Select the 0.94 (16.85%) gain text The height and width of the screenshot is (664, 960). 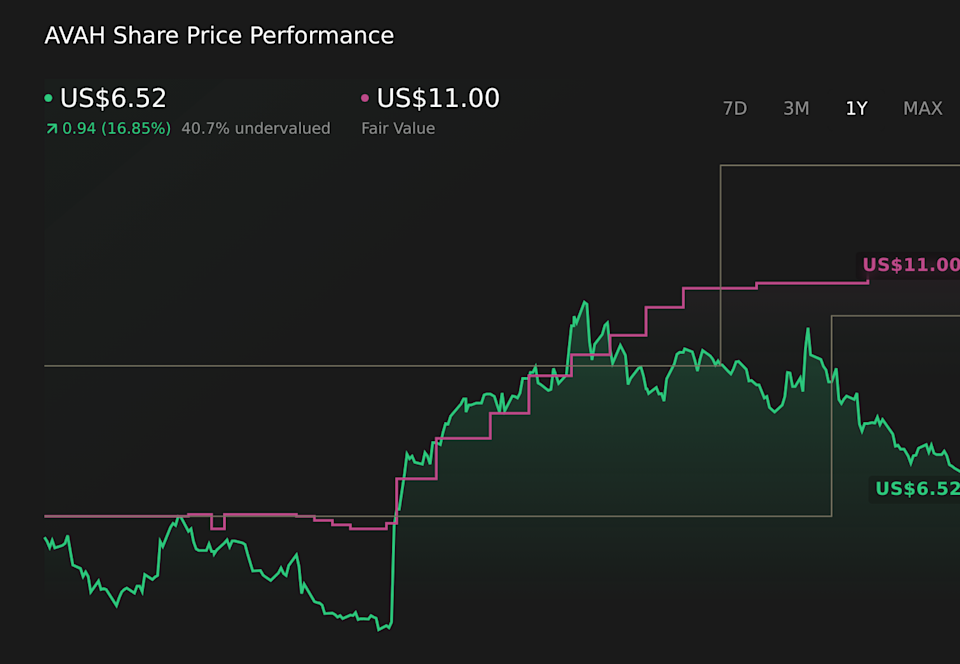(x=115, y=128)
